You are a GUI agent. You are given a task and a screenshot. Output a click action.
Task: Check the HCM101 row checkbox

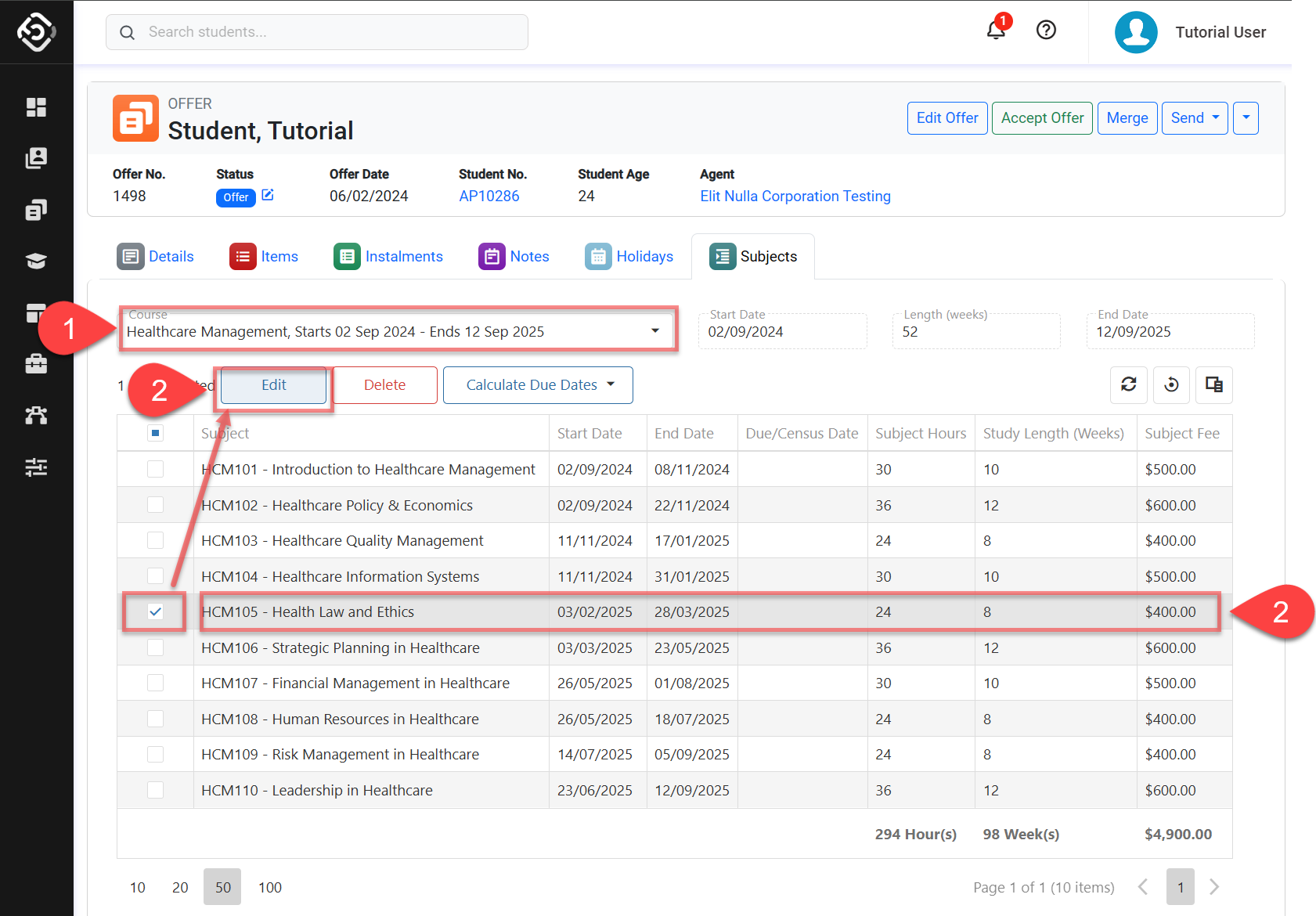coord(156,469)
